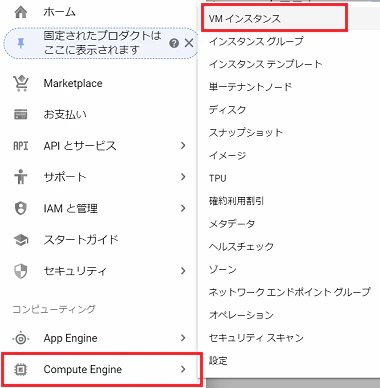The image size is (380, 388).
Task: Expand the API とサービス submenu arrow
Action: tap(183, 146)
